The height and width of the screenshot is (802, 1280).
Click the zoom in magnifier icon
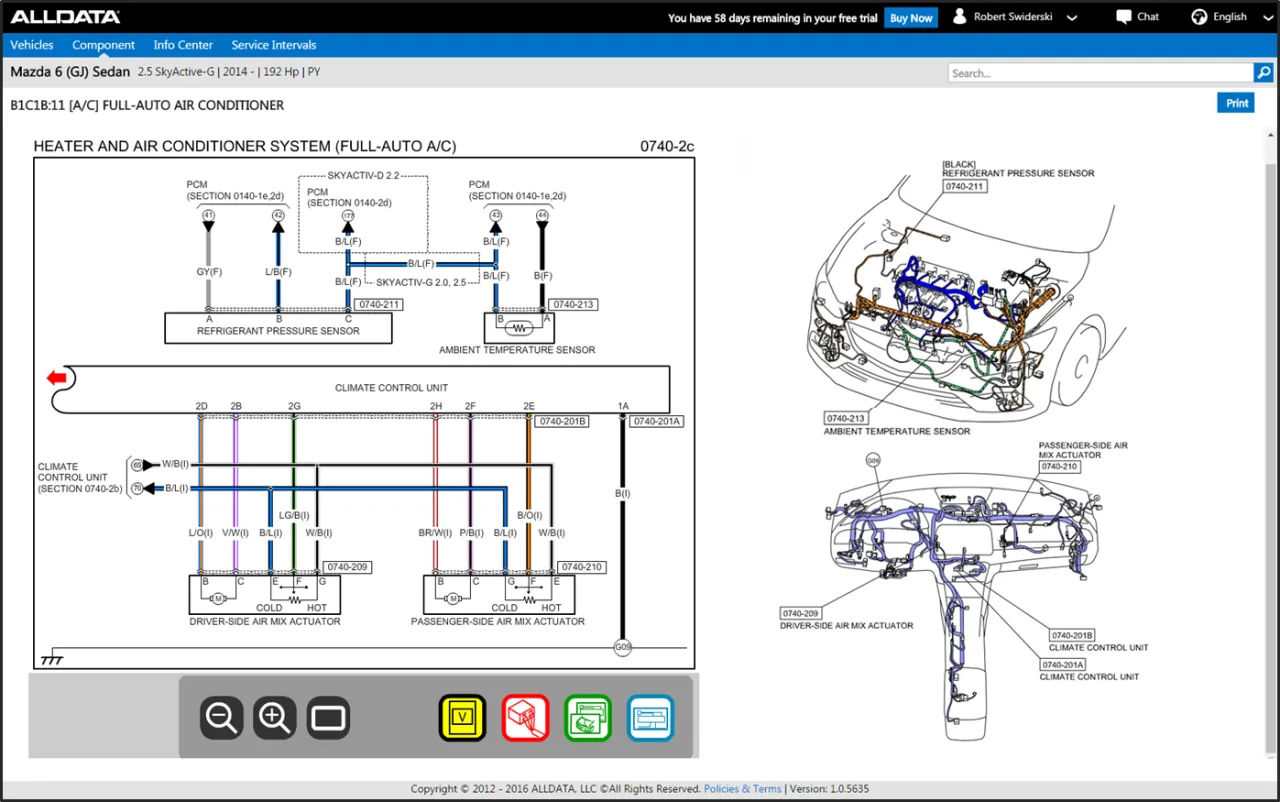274,718
